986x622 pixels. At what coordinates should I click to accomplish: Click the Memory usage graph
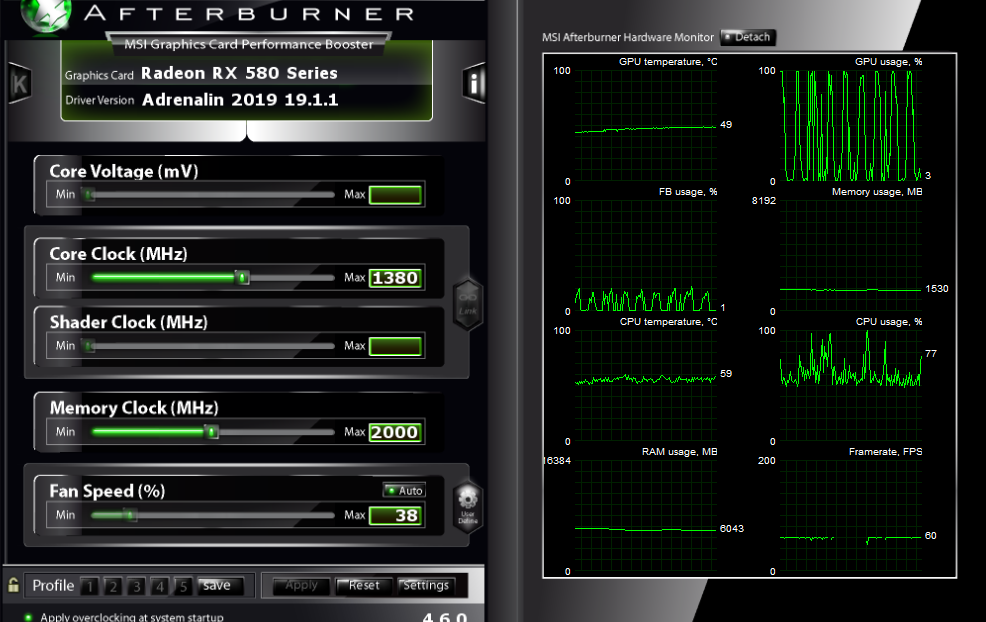pos(851,256)
